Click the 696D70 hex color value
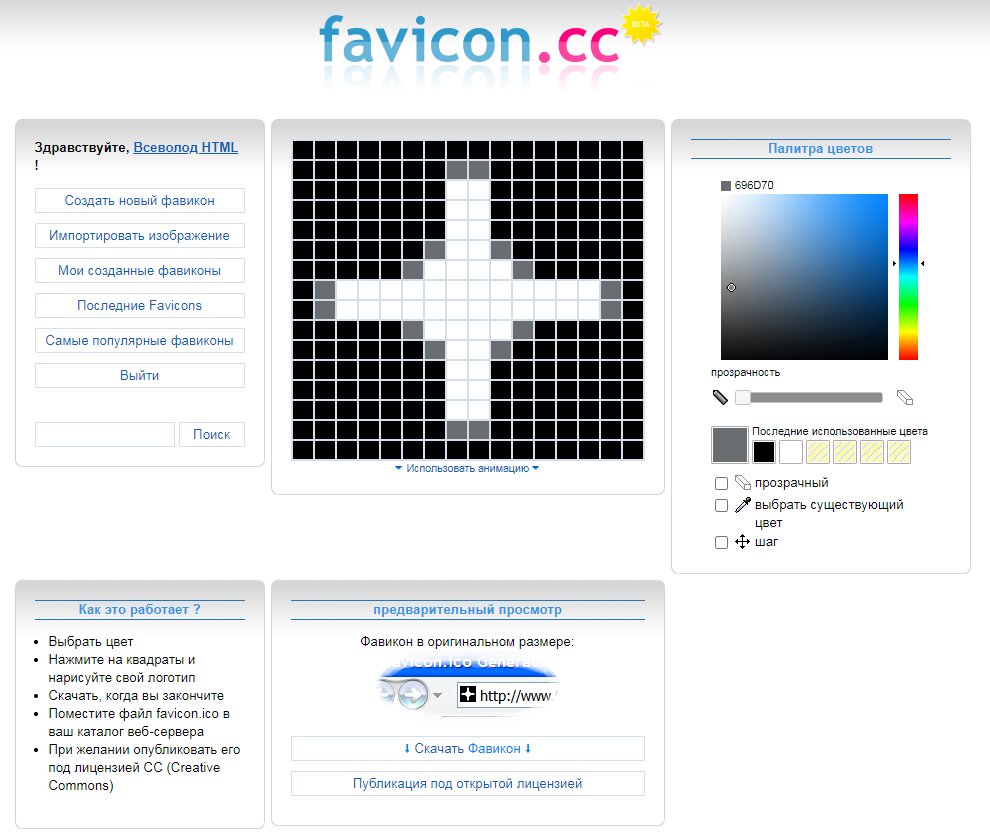The height and width of the screenshot is (834, 990). pos(754,185)
